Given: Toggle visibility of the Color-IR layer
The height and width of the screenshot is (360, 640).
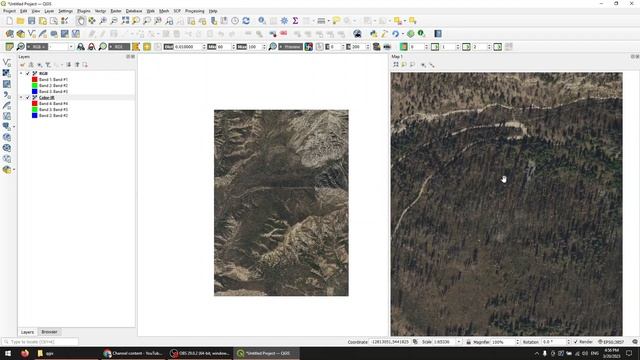Looking at the screenshot, I should [28, 98].
